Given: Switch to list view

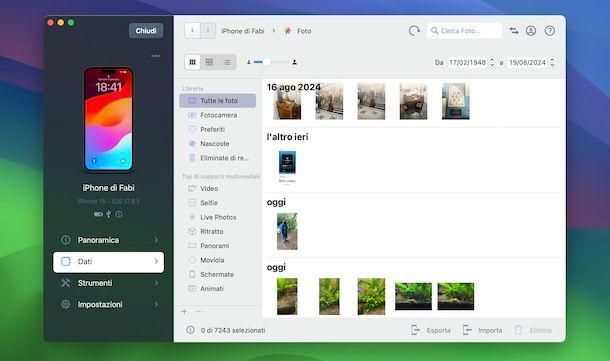Looking at the screenshot, I should point(227,62).
